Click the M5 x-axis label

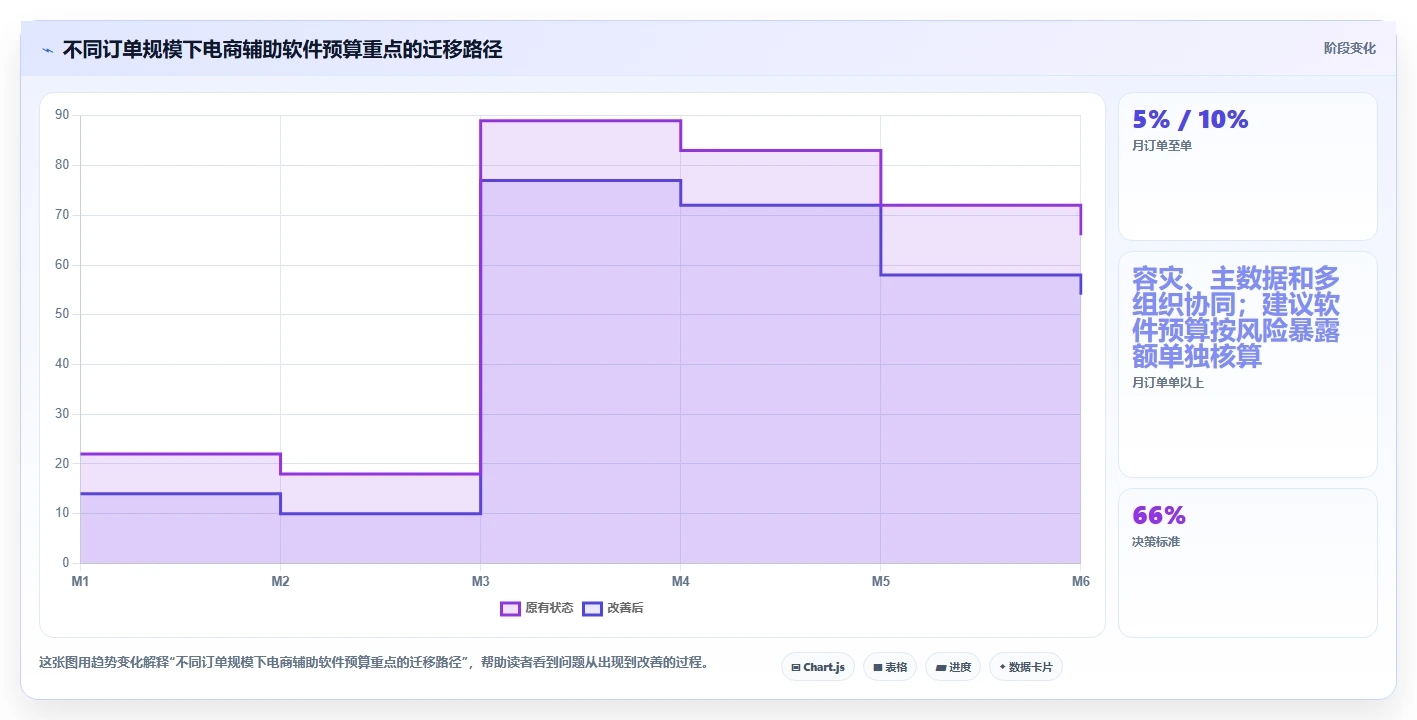[x=880, y=581]
